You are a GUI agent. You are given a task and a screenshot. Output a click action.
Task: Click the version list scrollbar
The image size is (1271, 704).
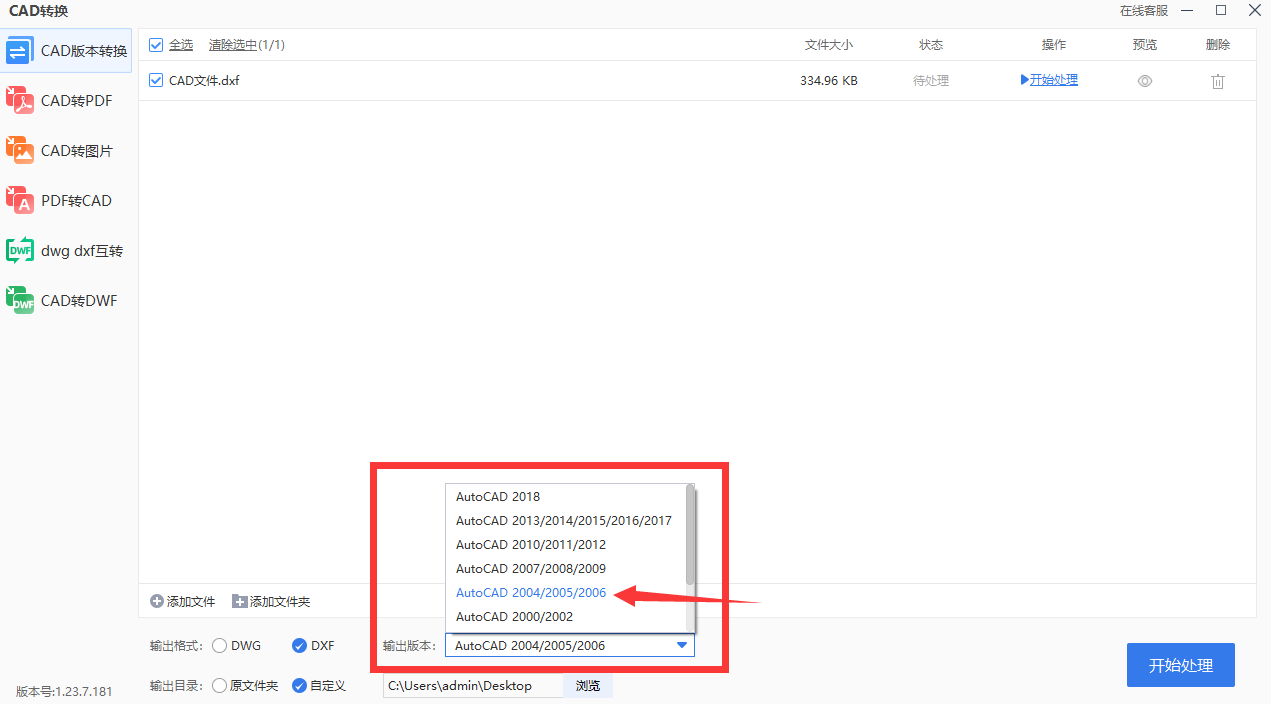point(690,535)
